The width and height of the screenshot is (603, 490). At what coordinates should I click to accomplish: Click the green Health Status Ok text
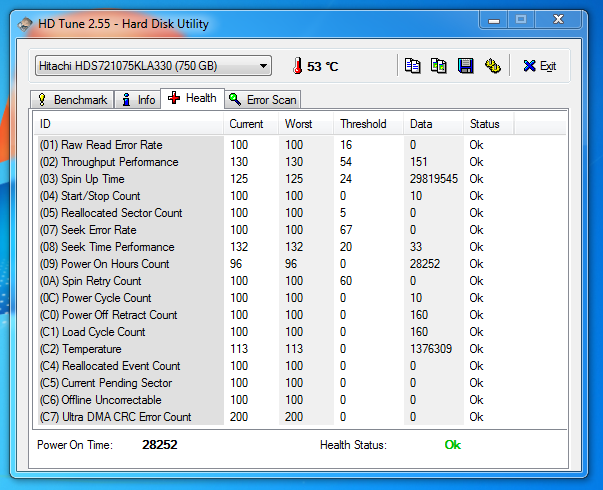(453, 445)
